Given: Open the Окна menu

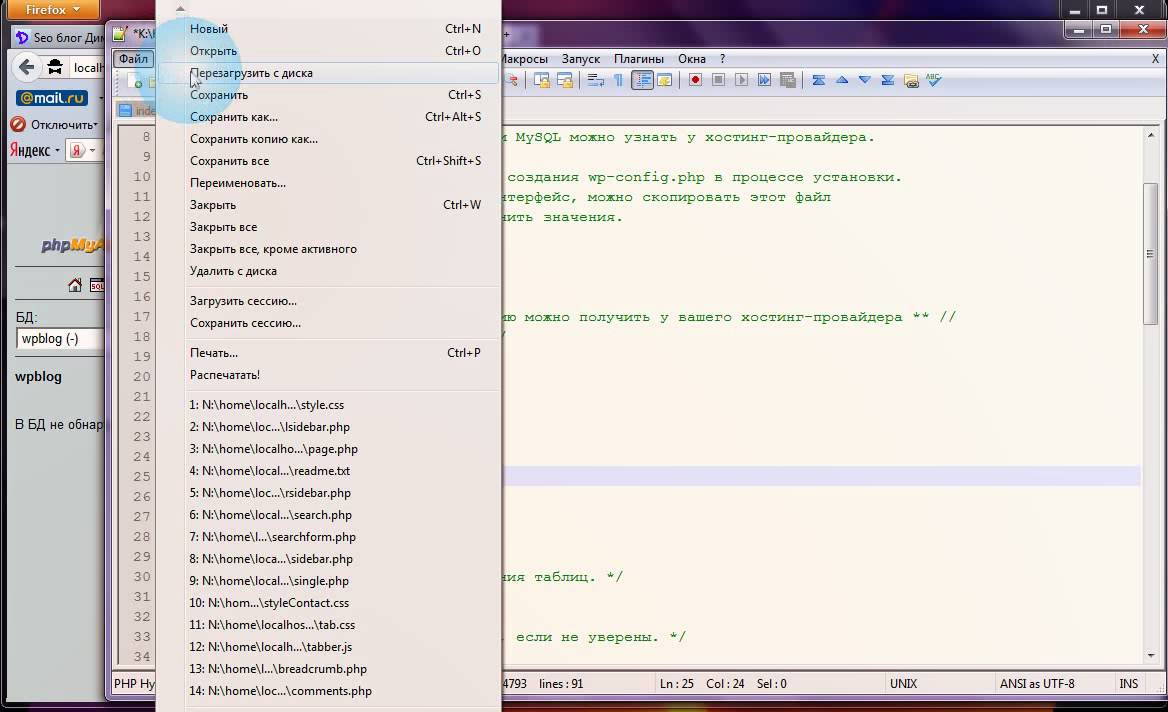Looking at the screenshot, I should tap(691, 59).
